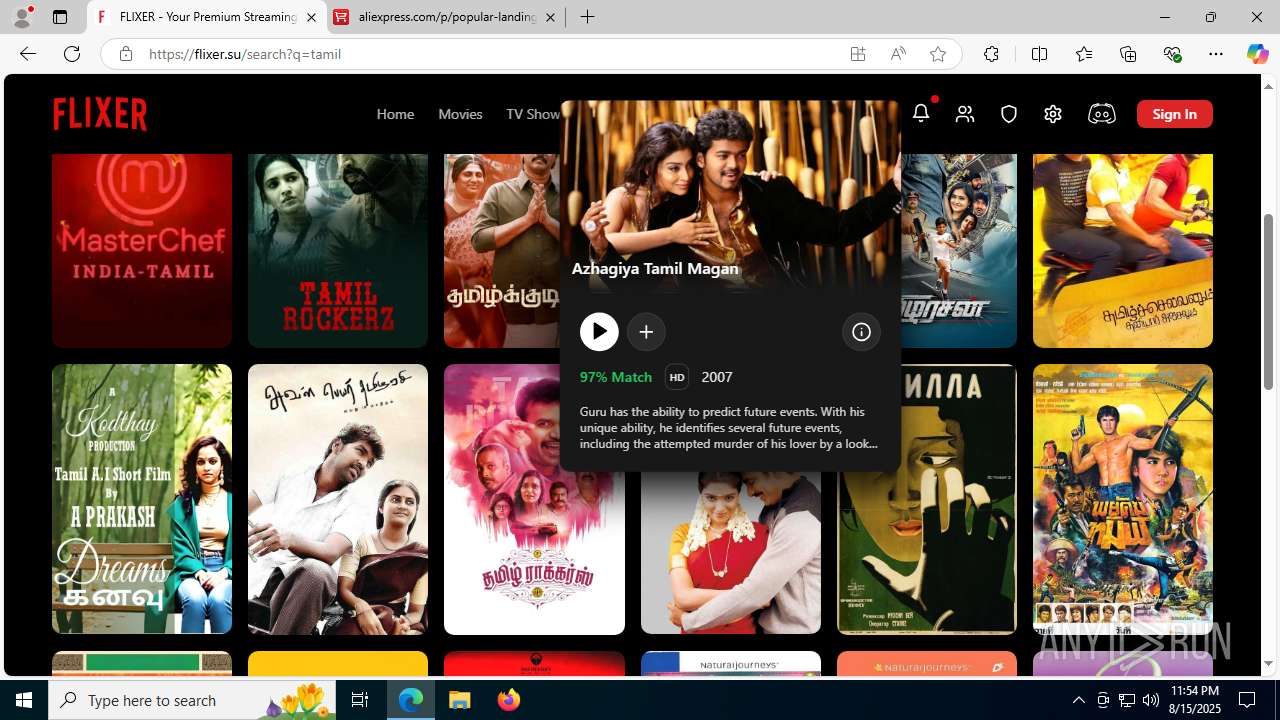Click the Azhagiya Tamil Magan title
The height and width of the screenshot is (720, 1280).
[x=655, y=268]
